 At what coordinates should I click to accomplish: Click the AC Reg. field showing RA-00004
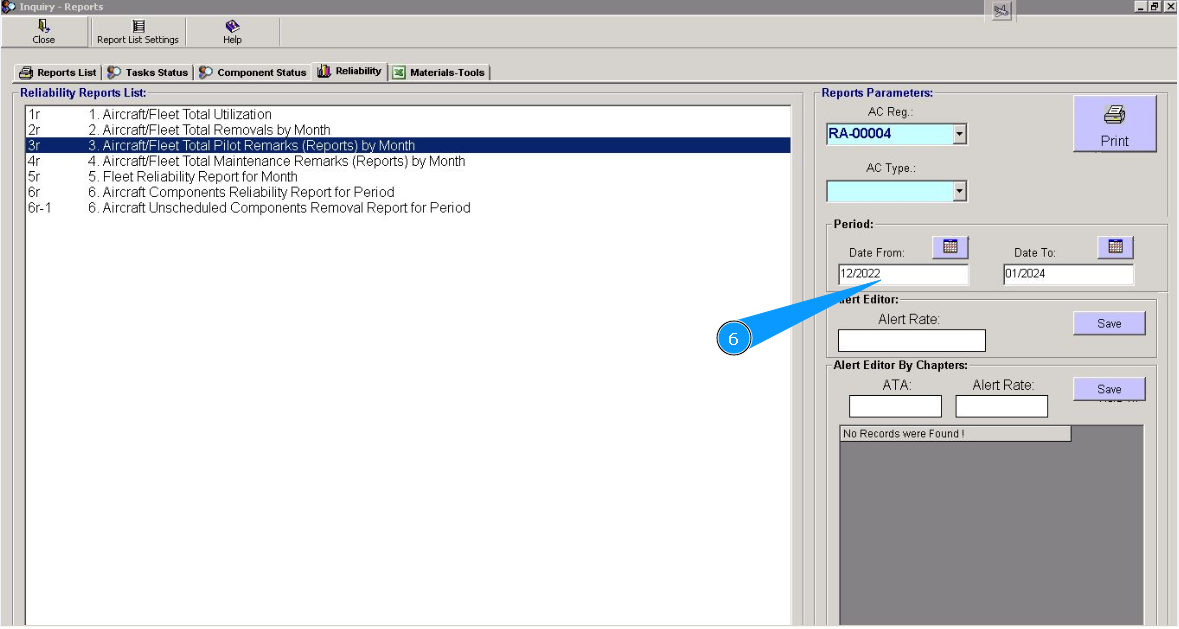click(x=890, y=135)
